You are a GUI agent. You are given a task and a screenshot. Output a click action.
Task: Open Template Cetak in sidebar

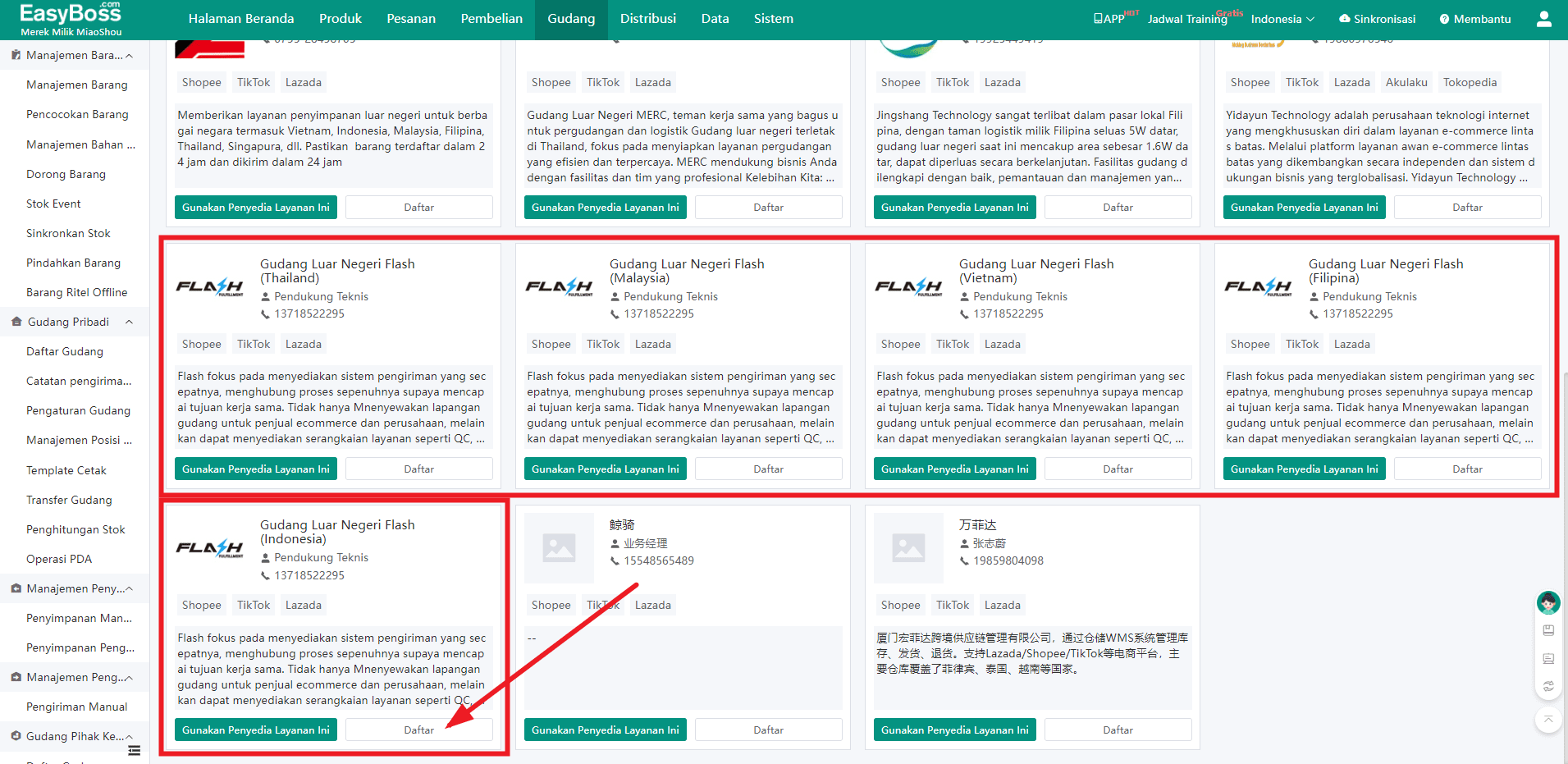(66, 470)
